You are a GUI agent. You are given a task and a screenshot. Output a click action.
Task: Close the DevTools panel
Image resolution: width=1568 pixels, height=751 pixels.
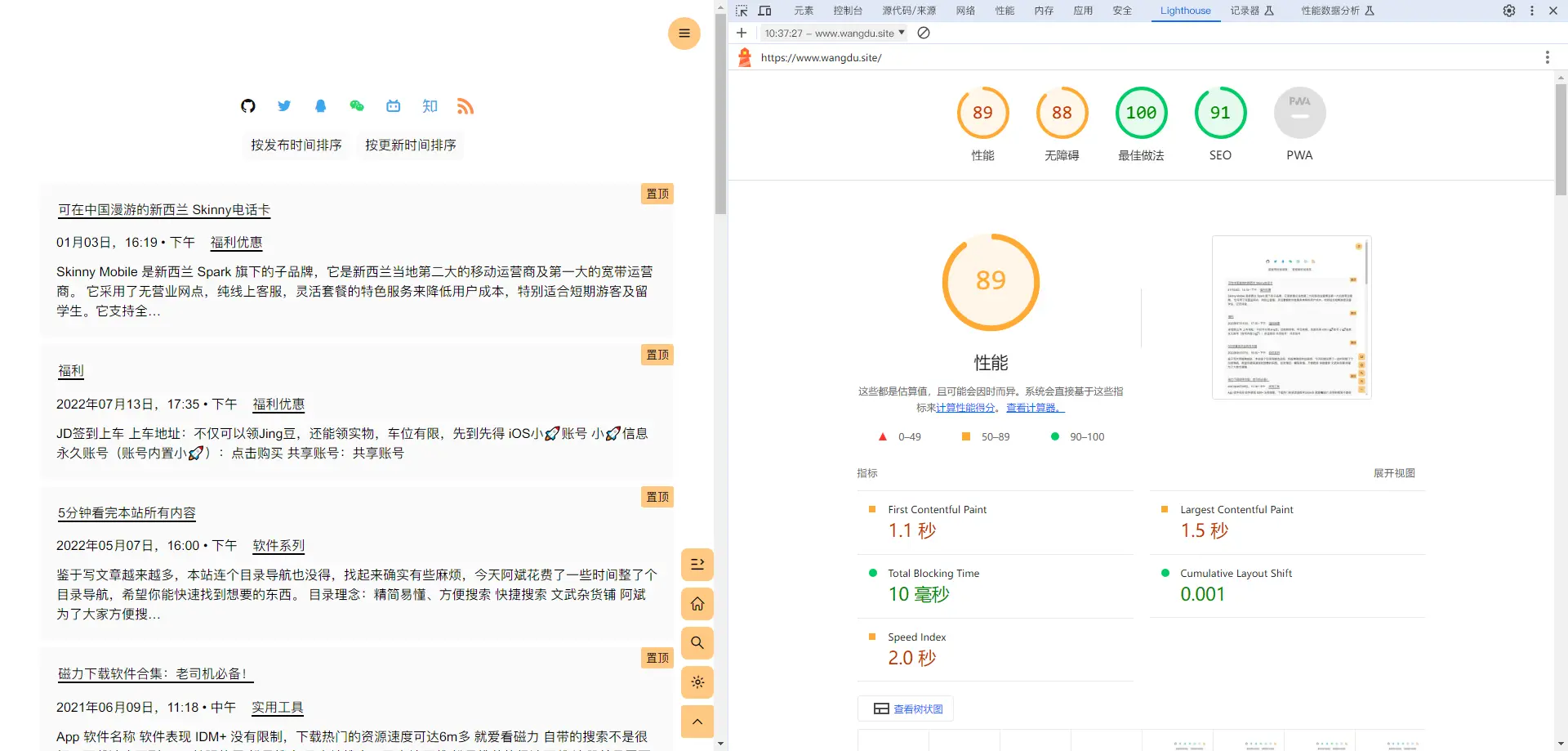click(1553, 11)
